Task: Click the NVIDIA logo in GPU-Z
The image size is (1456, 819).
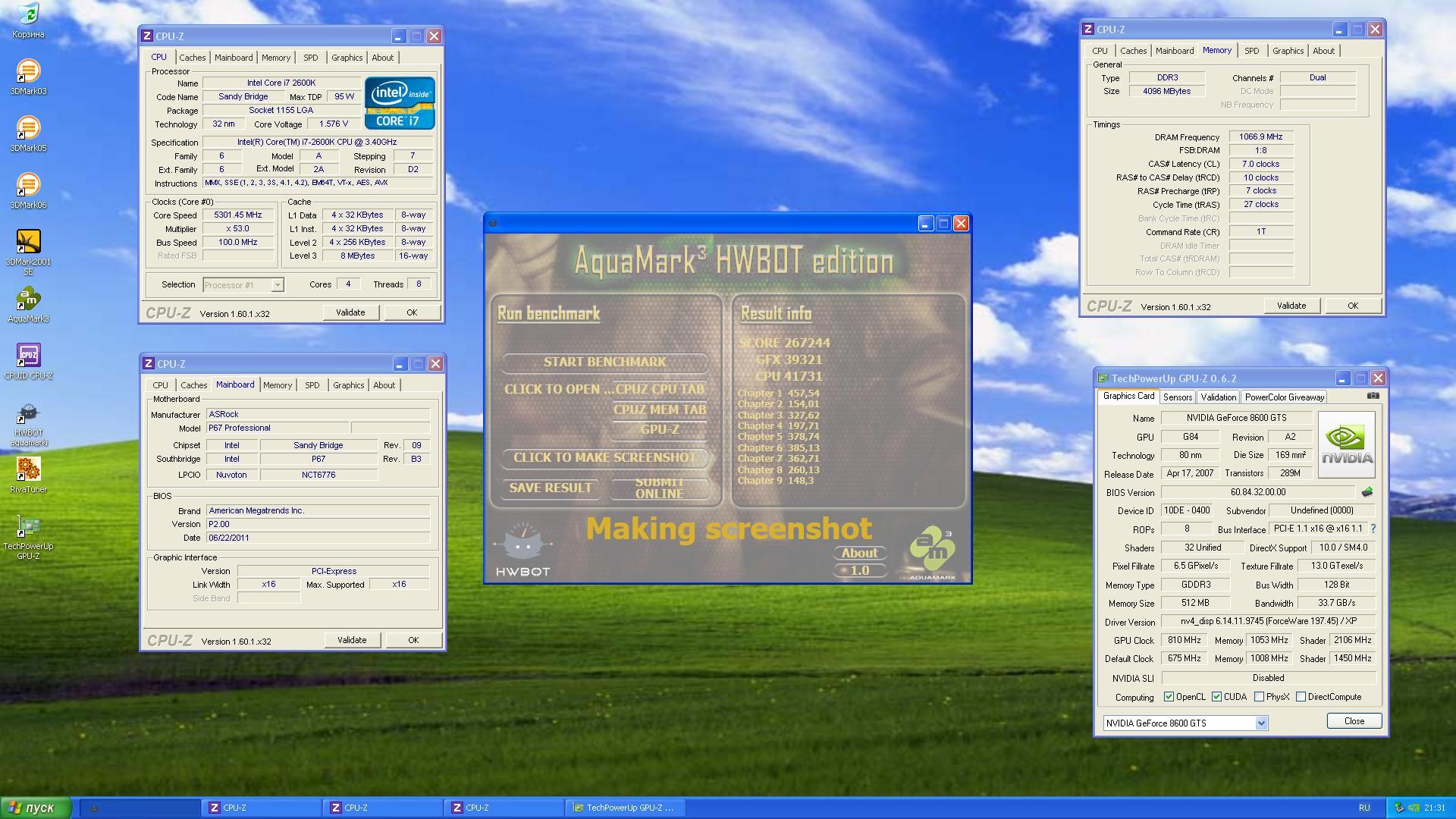Action: pos(1347,444)
